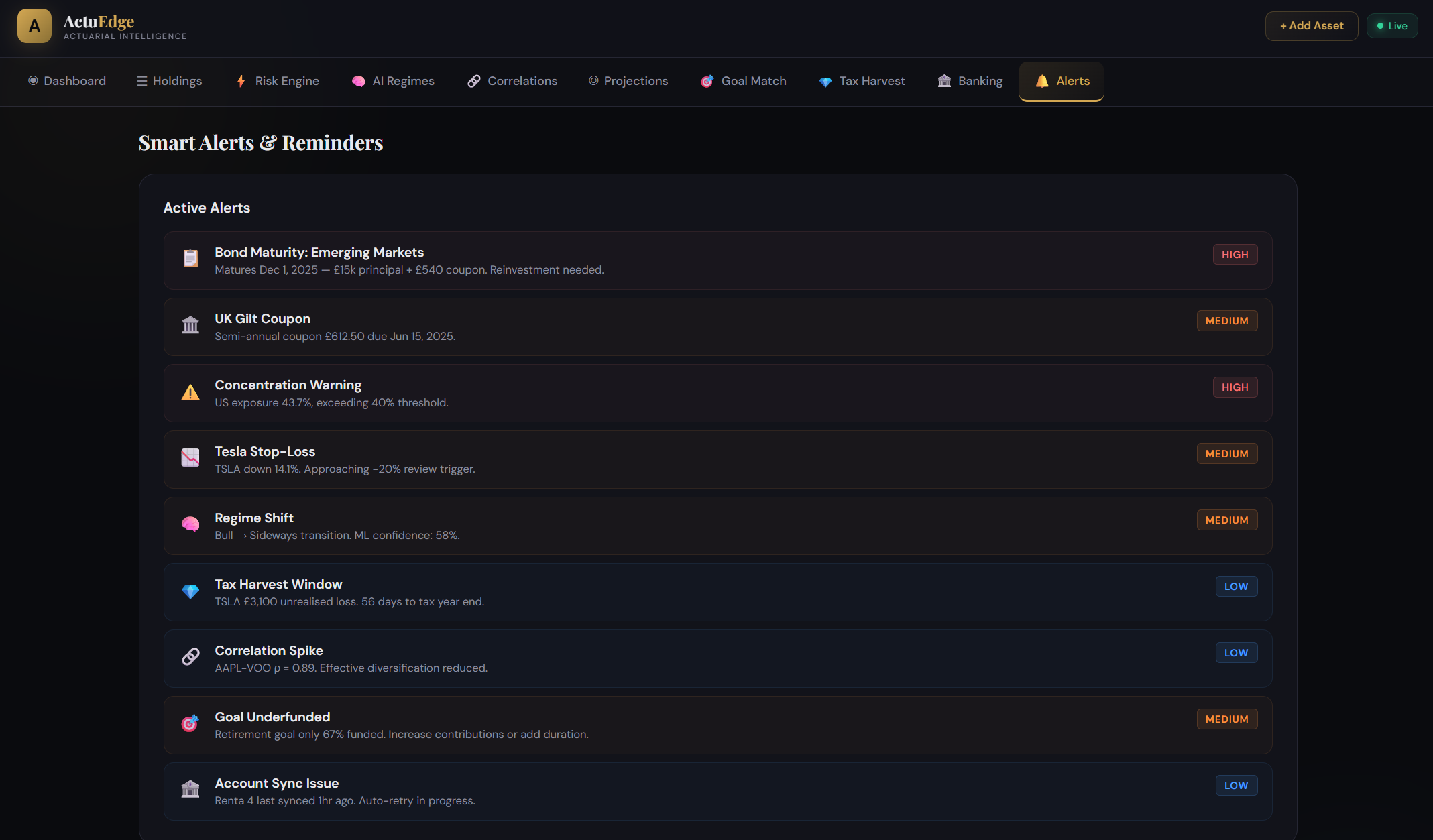Click the Account Sync Issue bank icon
The width and height of the screenshot is (1433, 840).
coord(190,790)
